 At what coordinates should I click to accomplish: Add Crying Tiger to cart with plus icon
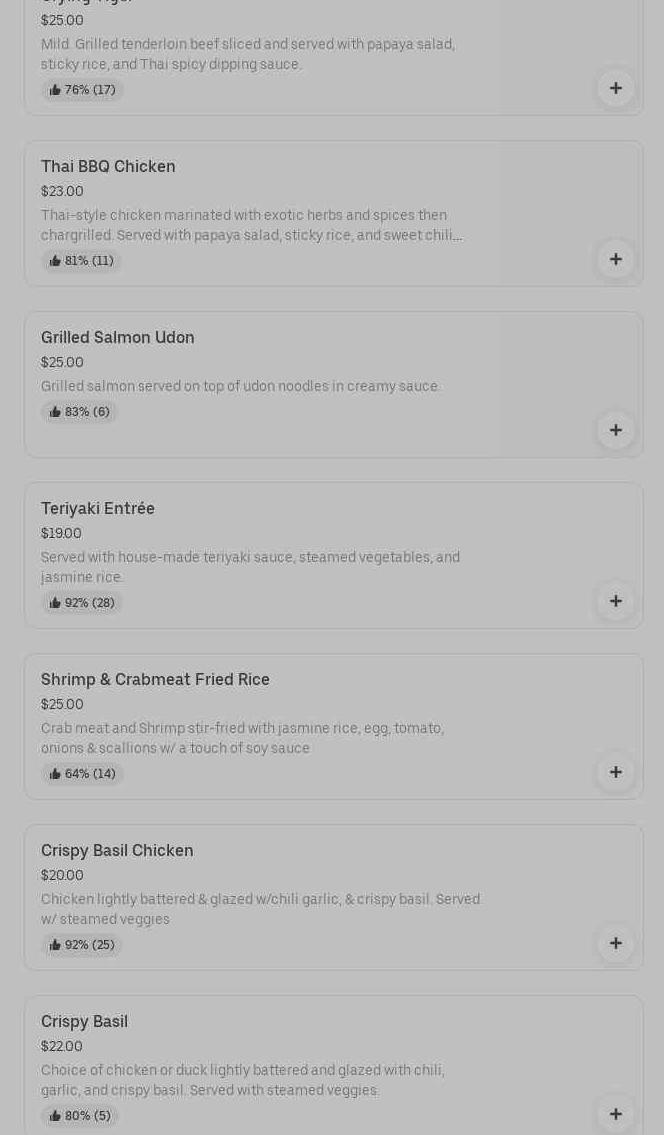[x=615, y=88]
